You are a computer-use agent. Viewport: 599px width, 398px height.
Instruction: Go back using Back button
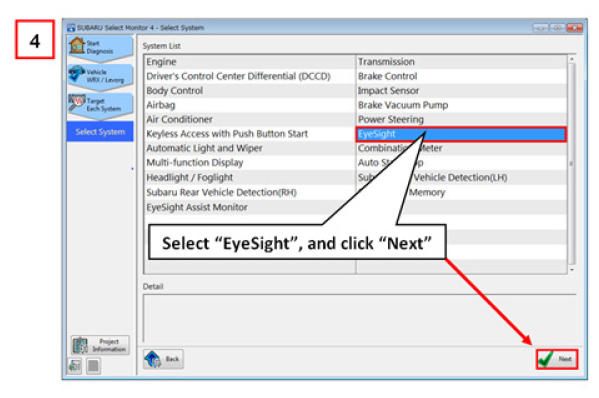coord(163,359)
